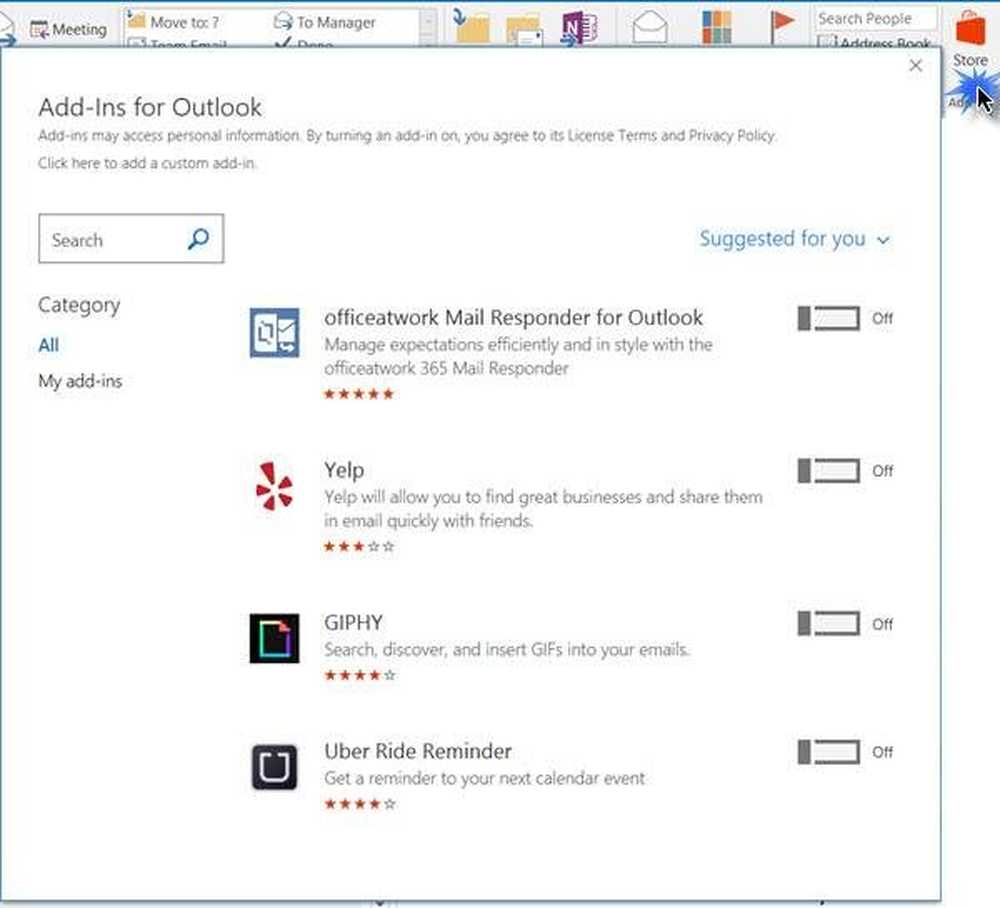Toggle the GIPHY add-in on

(829, 624)
